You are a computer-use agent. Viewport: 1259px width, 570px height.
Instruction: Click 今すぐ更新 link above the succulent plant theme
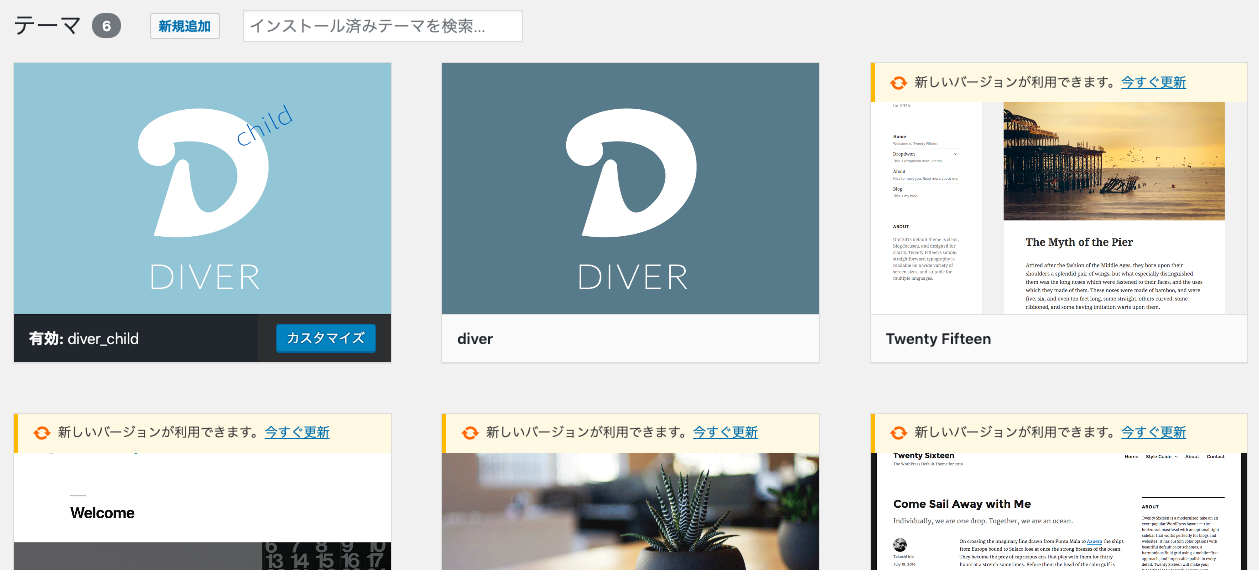(x=725, y=432)
